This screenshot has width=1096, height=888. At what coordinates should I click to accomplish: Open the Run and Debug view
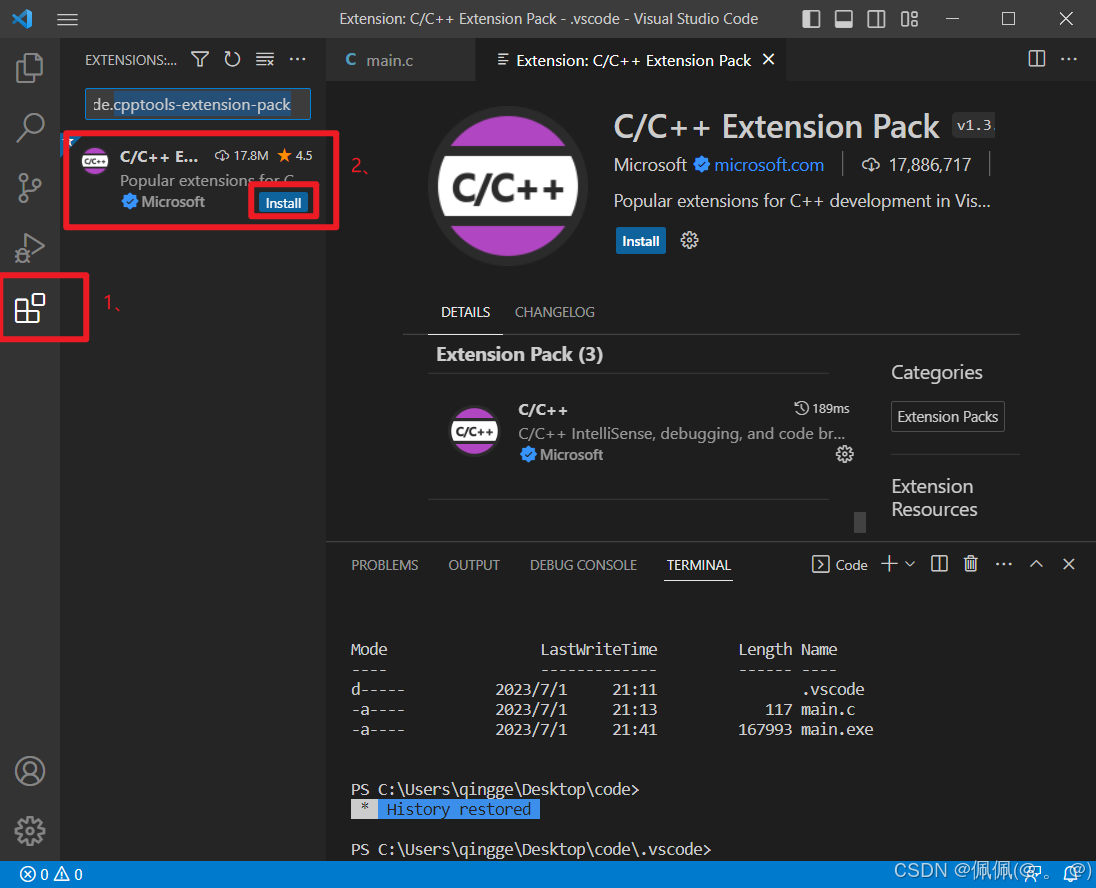pyautogui.click(x=29, y=248)
